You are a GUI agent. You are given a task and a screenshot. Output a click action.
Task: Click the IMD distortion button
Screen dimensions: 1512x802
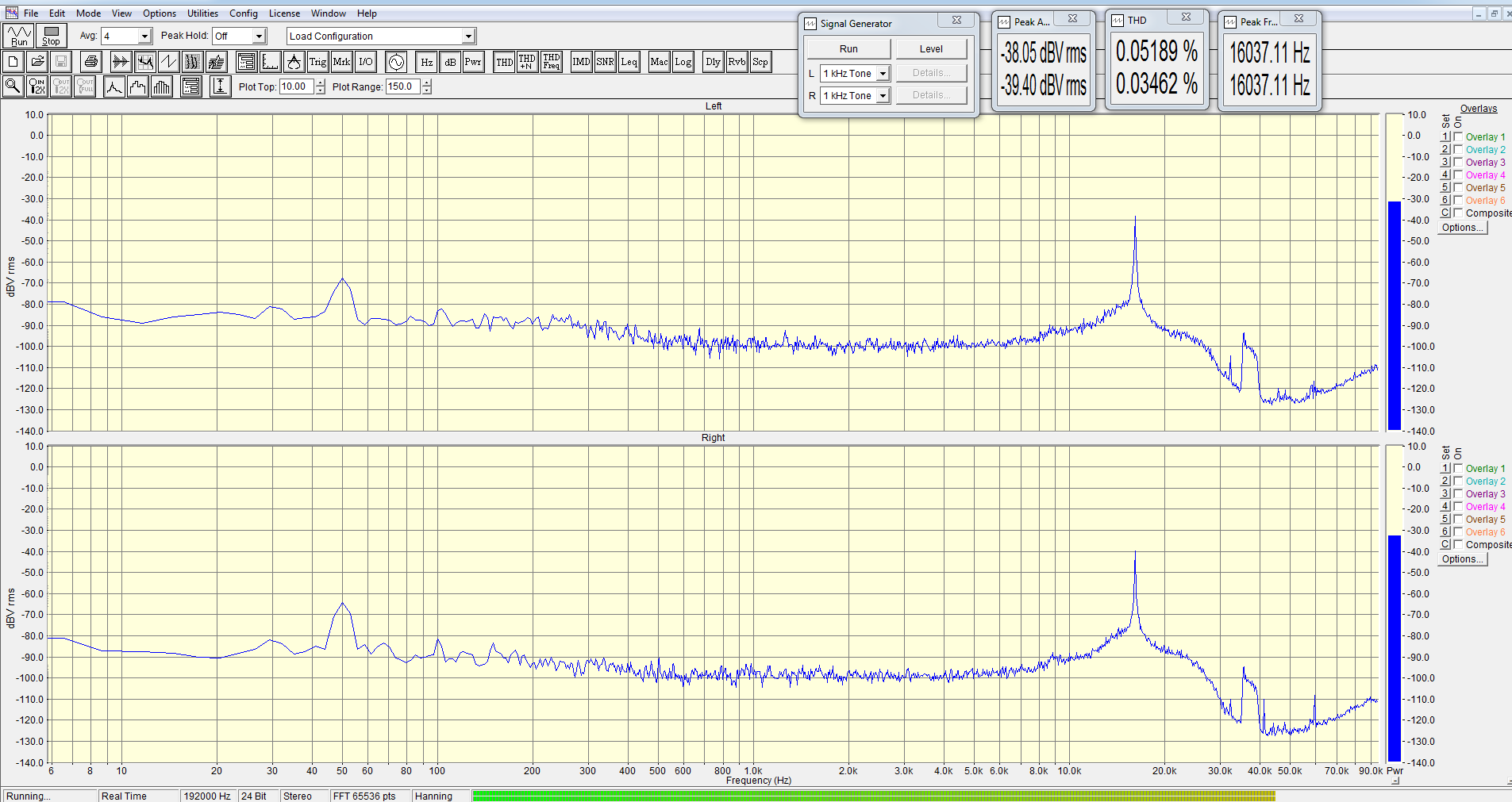[x=581, y=62]
